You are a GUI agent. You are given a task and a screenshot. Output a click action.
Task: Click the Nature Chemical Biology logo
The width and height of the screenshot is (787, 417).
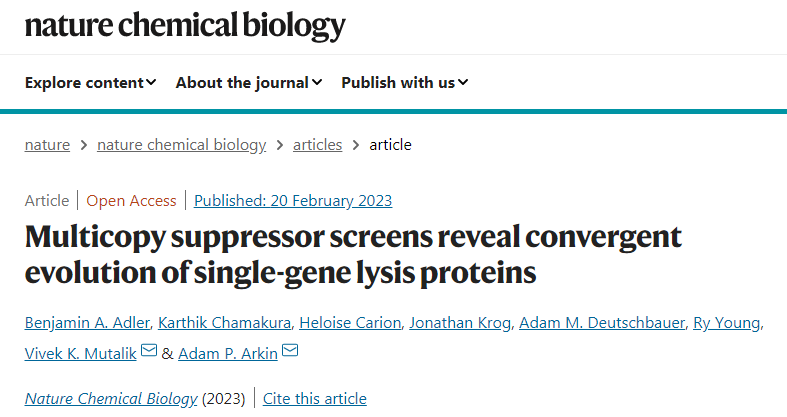(x=185, y=24)
